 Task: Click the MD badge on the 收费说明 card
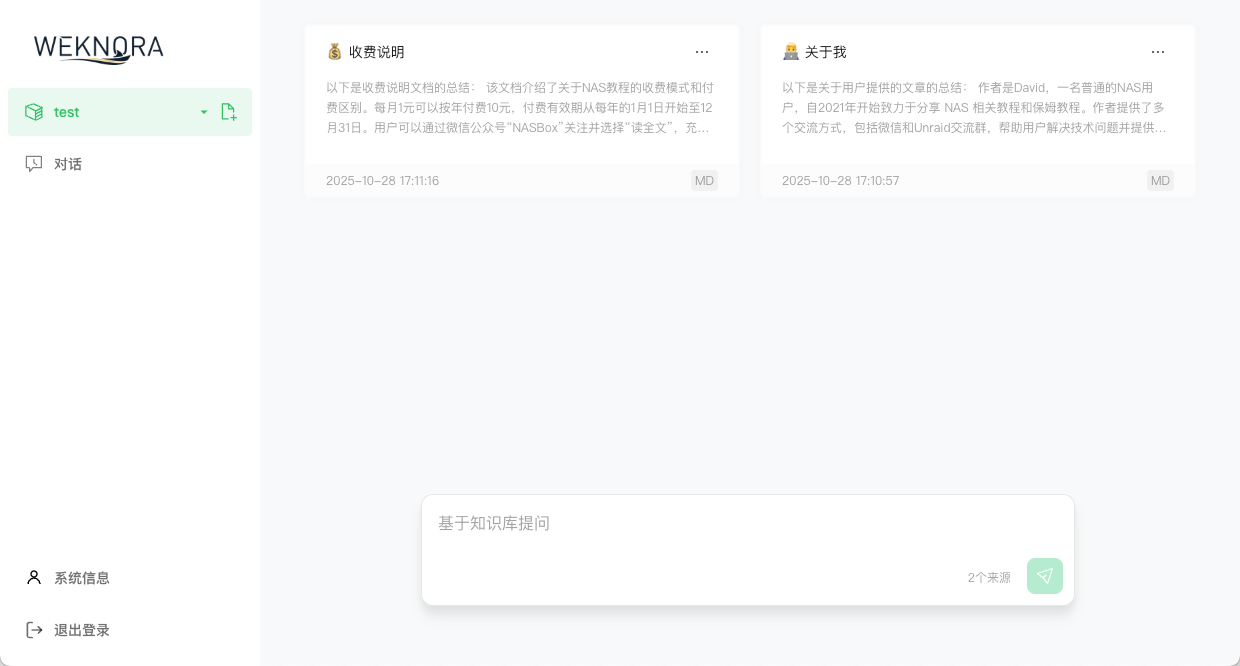click(704, 181)
